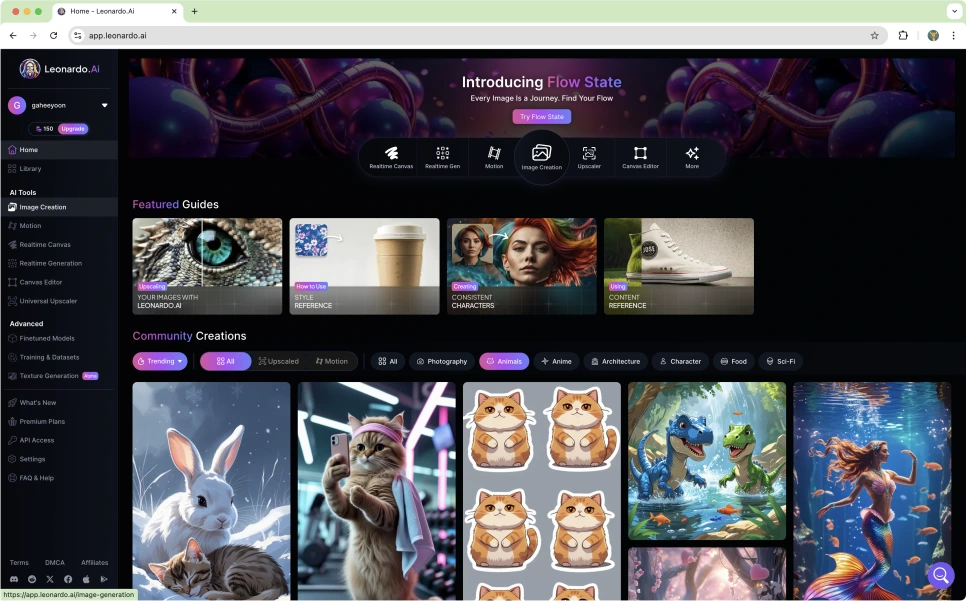Open Realtime Gen from the banner toolbar

click(442, 157)
